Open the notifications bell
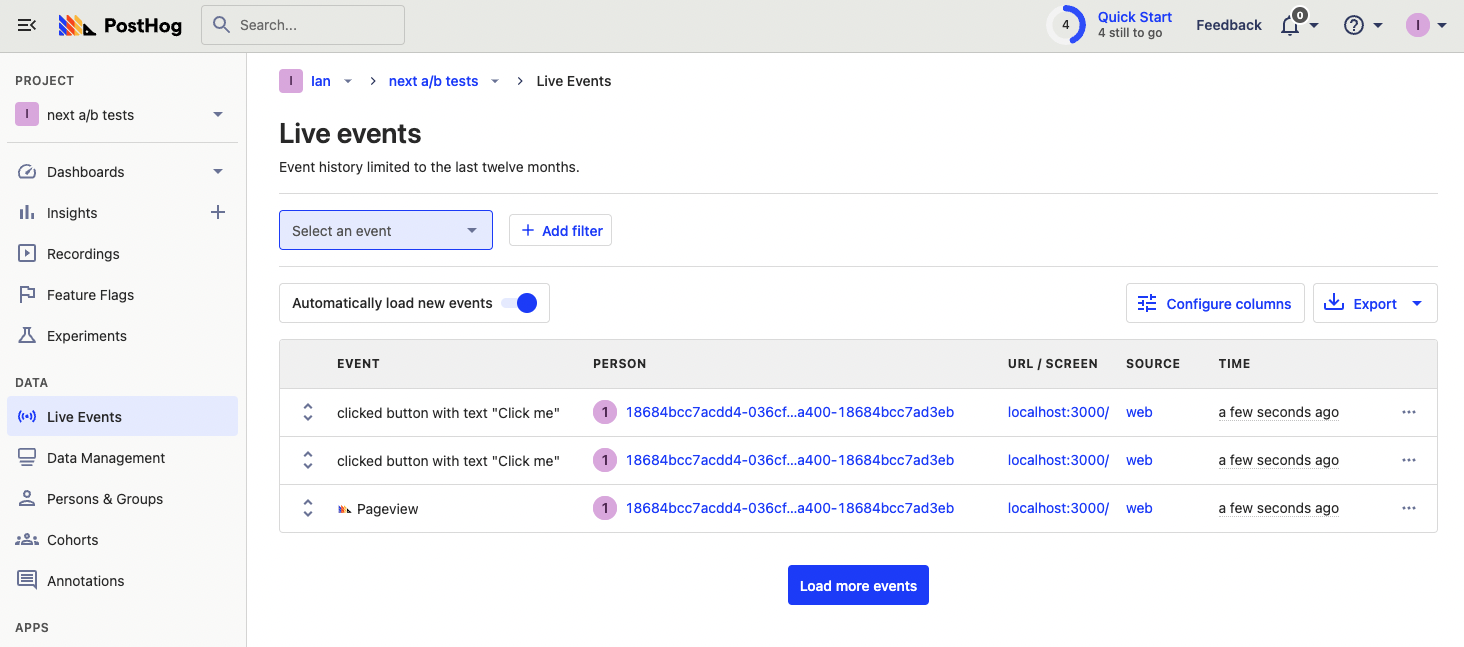1464x647 pixels. click(1291, 26)
